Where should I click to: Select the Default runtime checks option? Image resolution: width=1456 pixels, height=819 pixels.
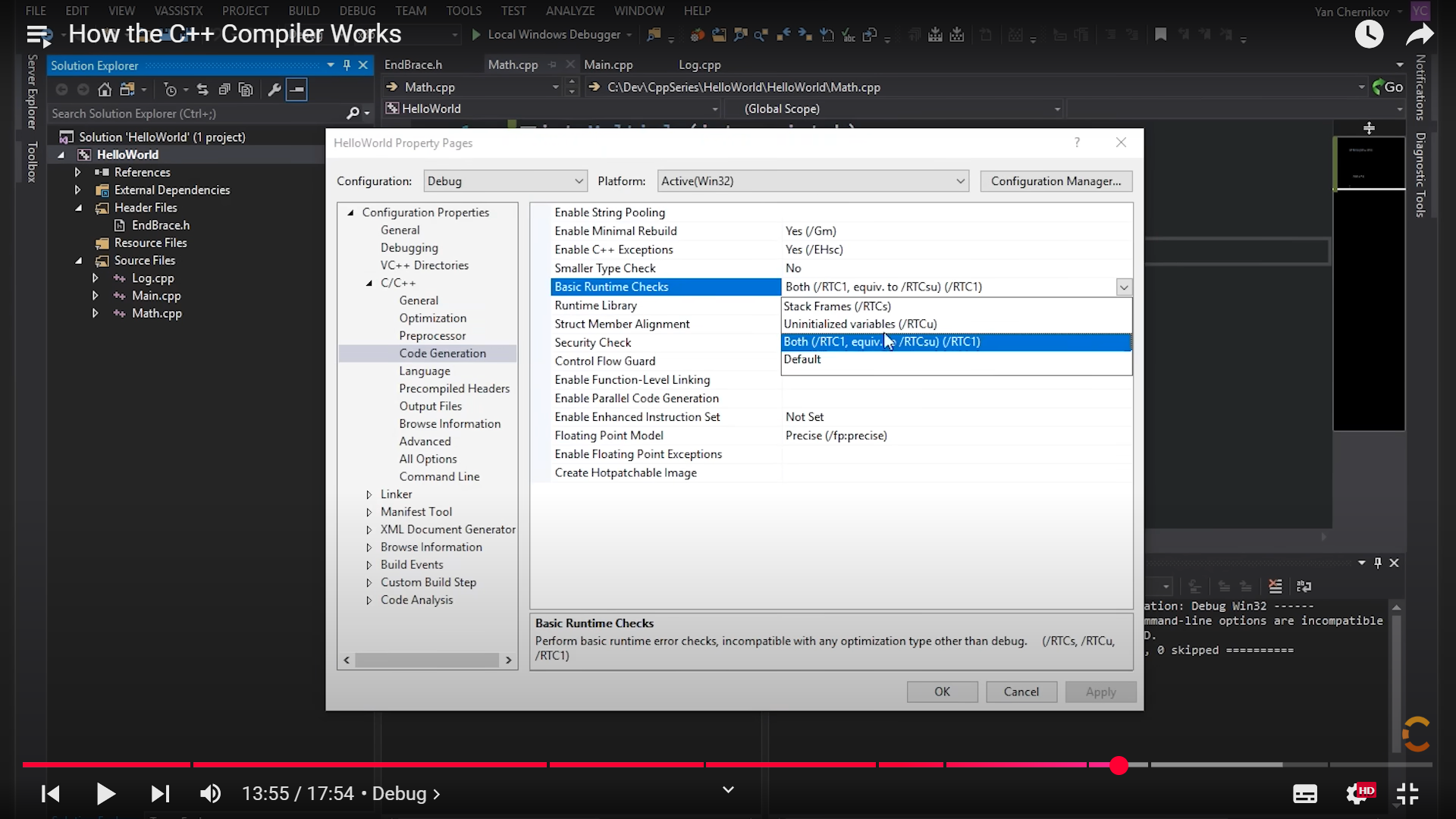pyautogui.click(x=802, y=359)
